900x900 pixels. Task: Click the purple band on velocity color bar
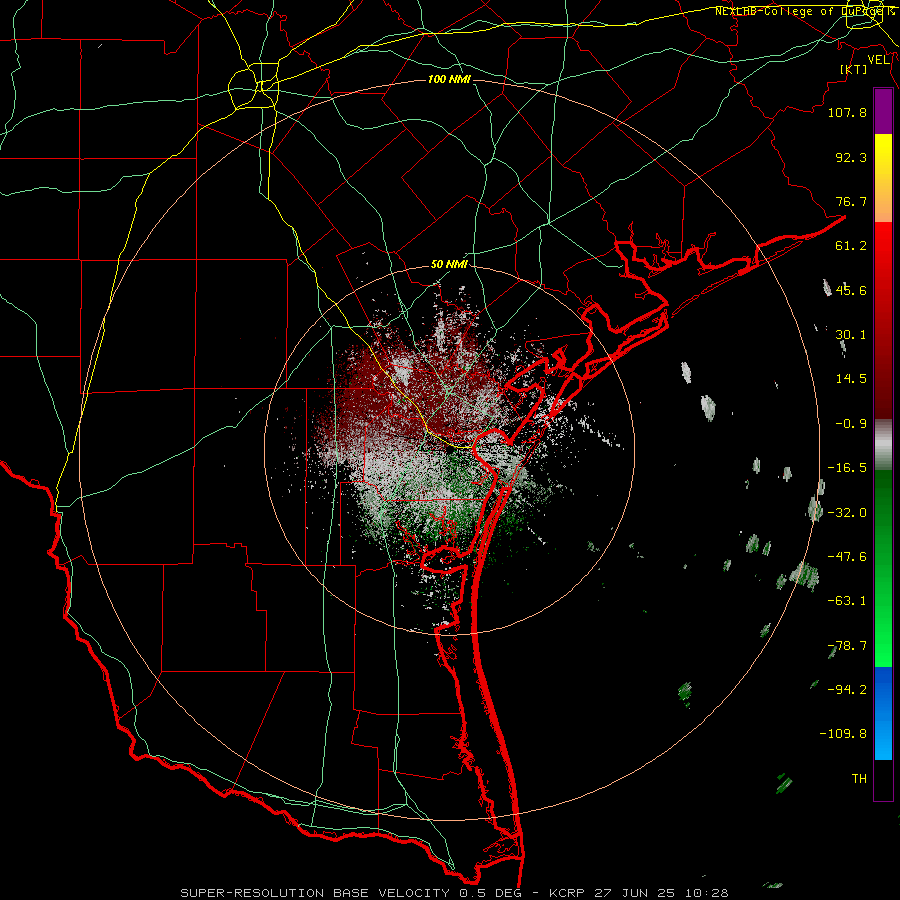pos(883,112)
